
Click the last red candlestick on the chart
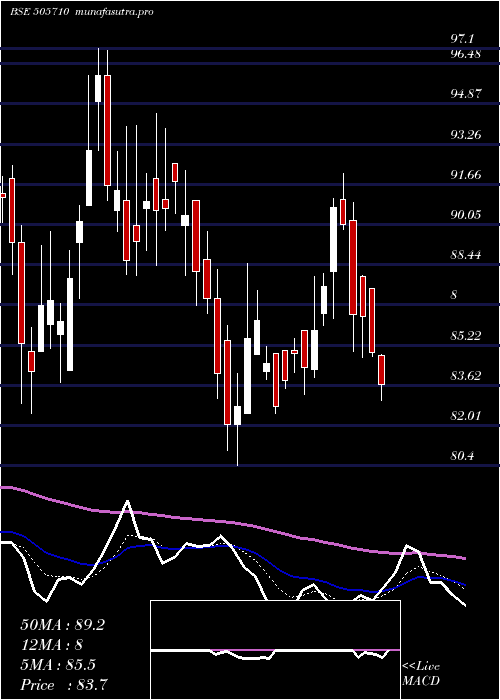[x=381, y=370]
